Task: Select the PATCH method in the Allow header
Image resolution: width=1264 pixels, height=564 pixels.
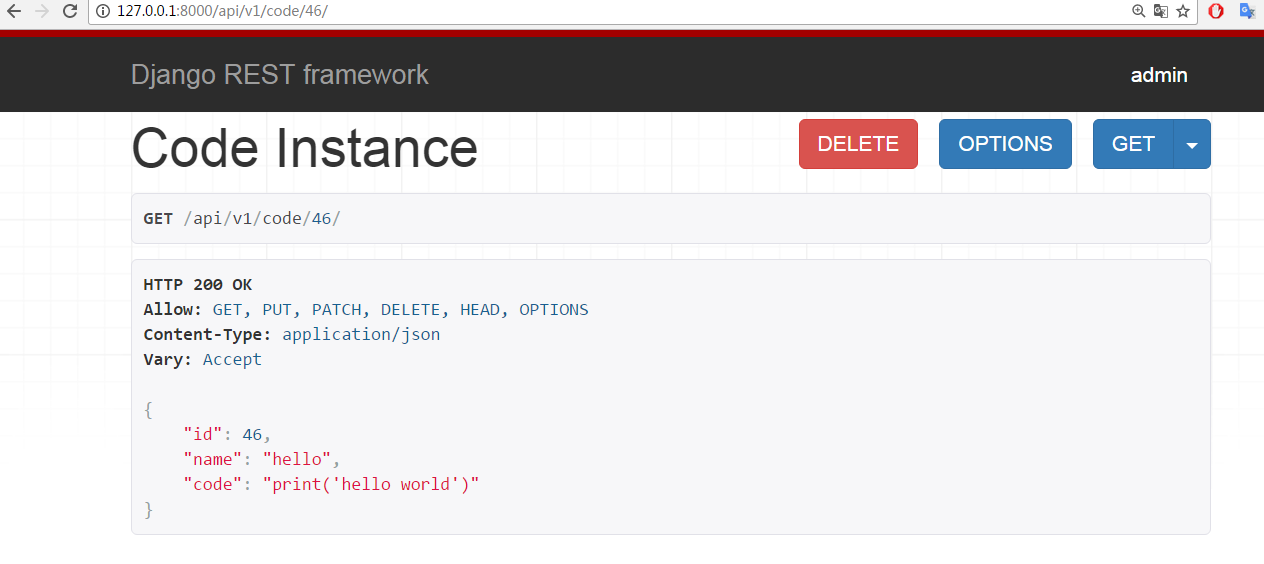Action: (x=336, y=310)
